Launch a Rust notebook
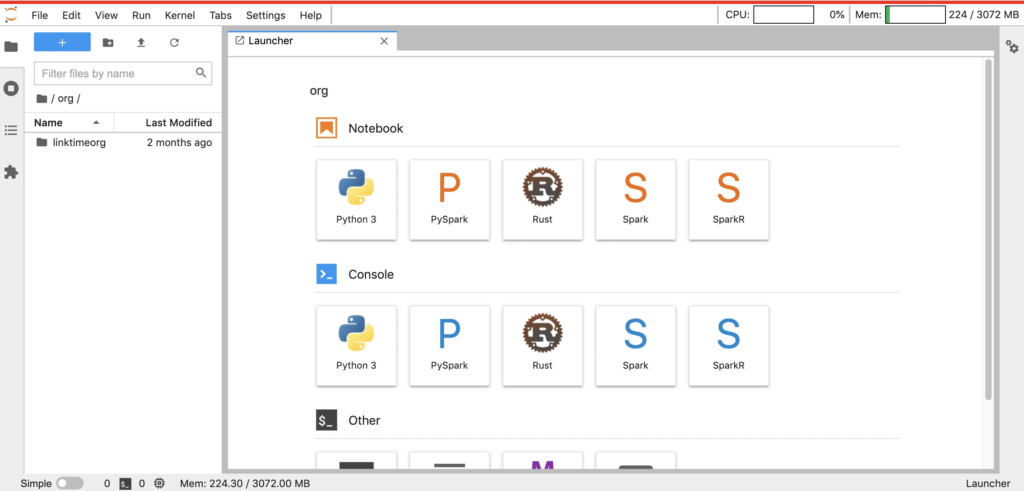The width and height of the screenshot is (1024, 491). point(543,199)
